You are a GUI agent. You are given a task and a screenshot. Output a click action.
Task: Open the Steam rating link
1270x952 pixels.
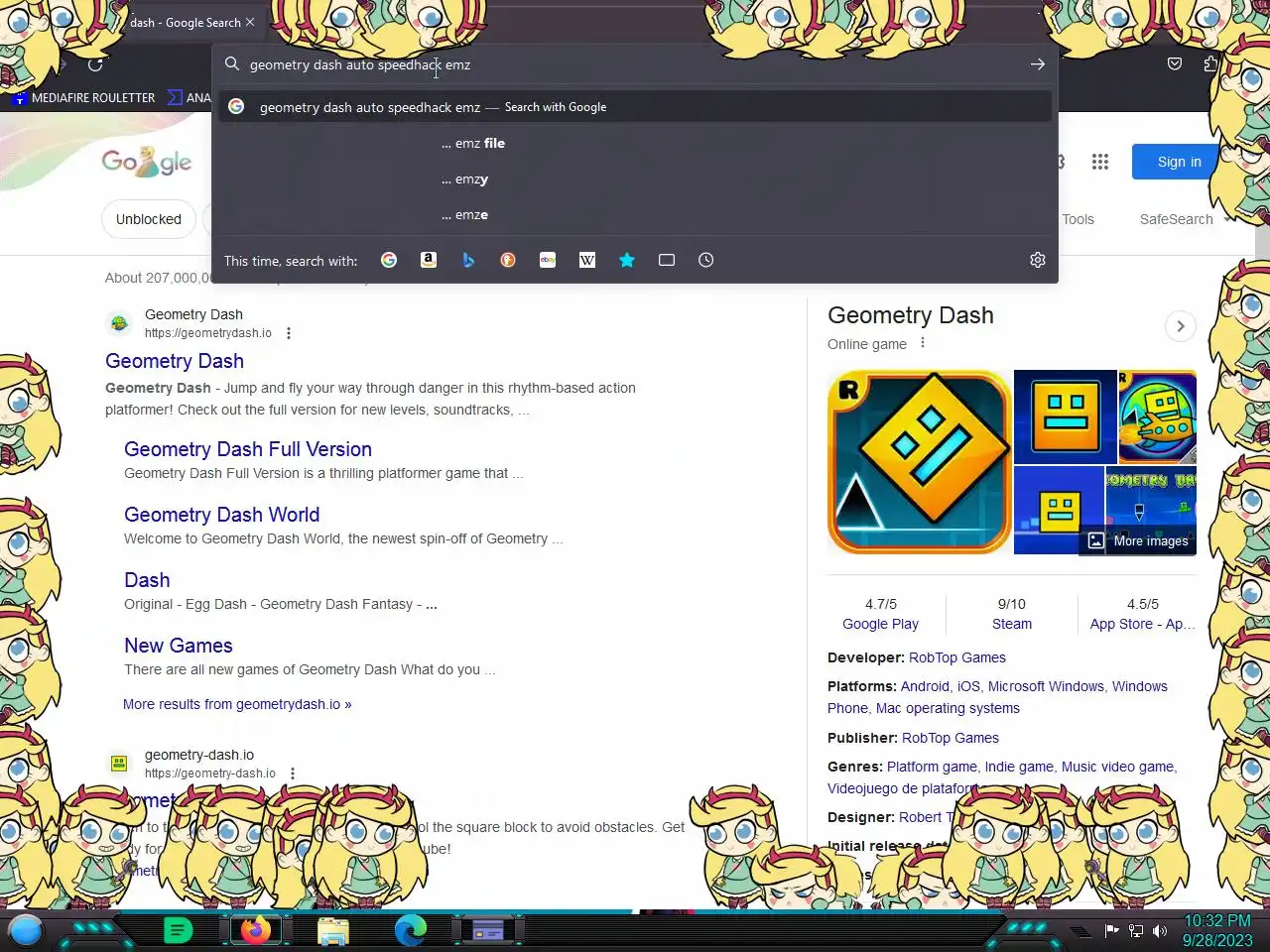1012,624
